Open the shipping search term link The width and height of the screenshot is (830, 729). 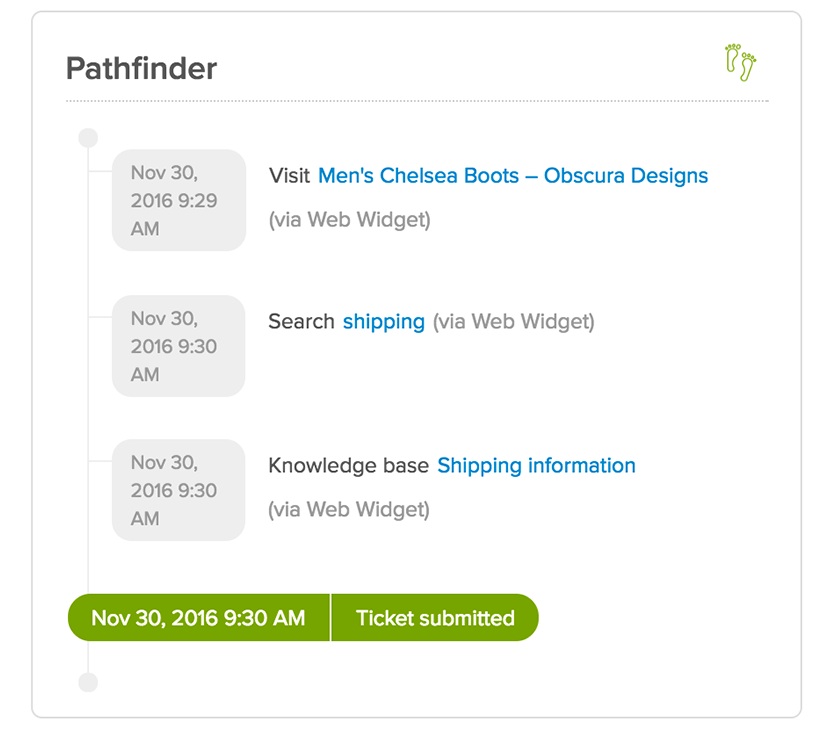click(384, 322)
